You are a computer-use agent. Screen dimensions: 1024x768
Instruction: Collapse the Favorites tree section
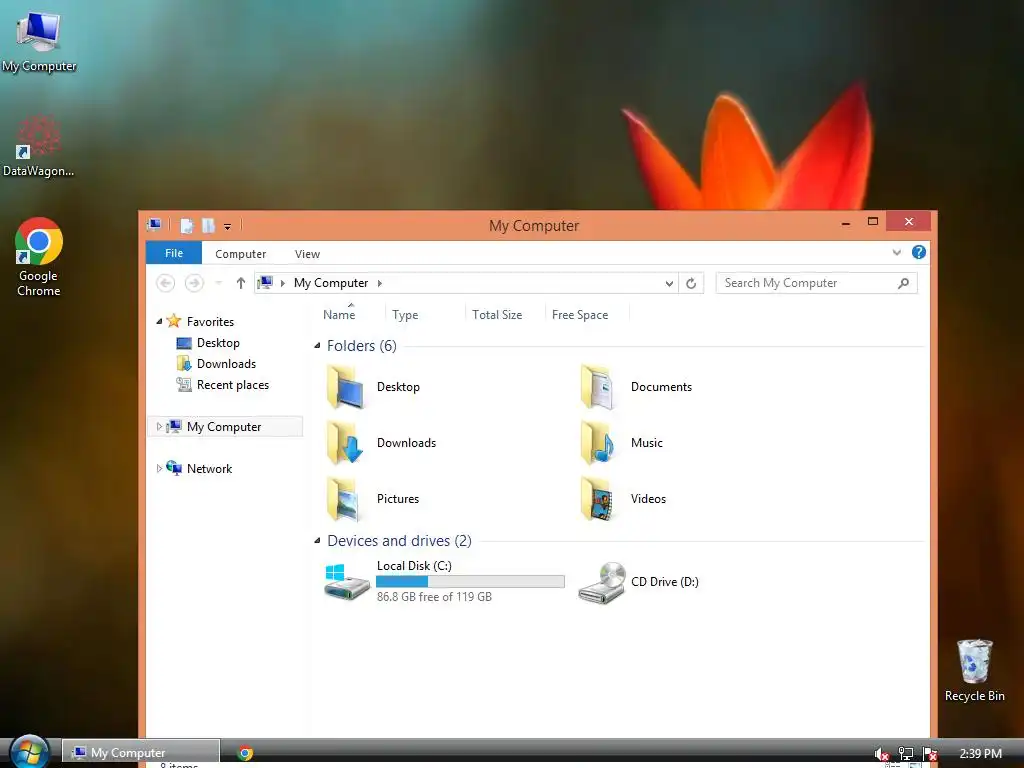pos(159,321)
